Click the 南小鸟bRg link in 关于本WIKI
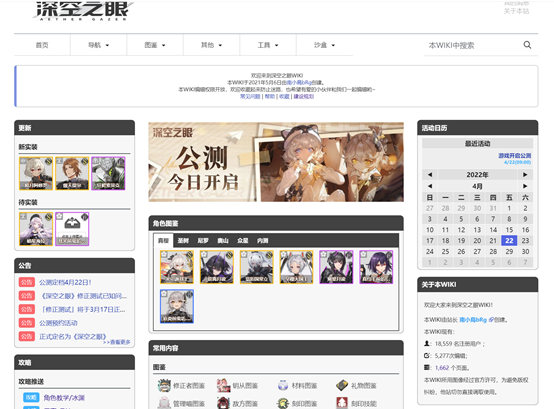This screenshot has height=409, width=554. click(473, 320)
